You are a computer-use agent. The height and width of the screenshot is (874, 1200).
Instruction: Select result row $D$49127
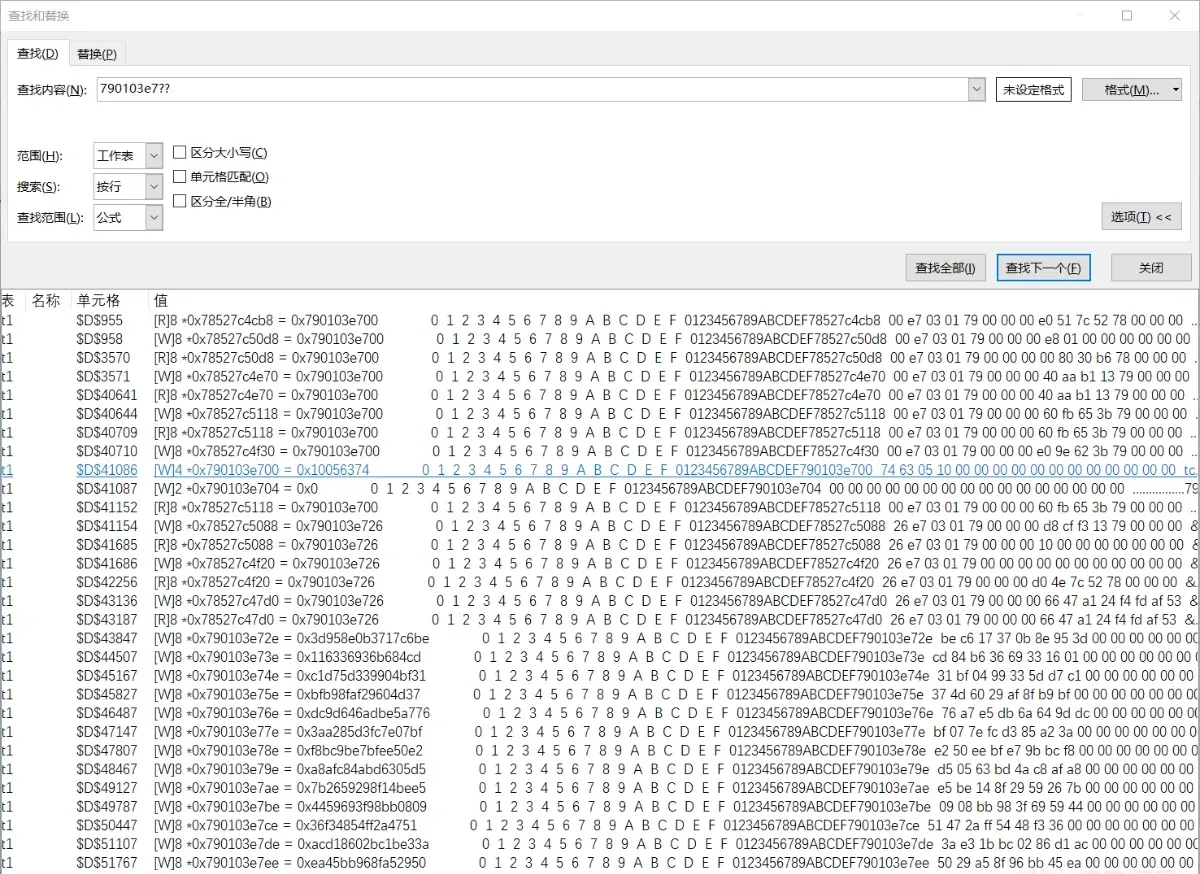(x=599, y=788)
